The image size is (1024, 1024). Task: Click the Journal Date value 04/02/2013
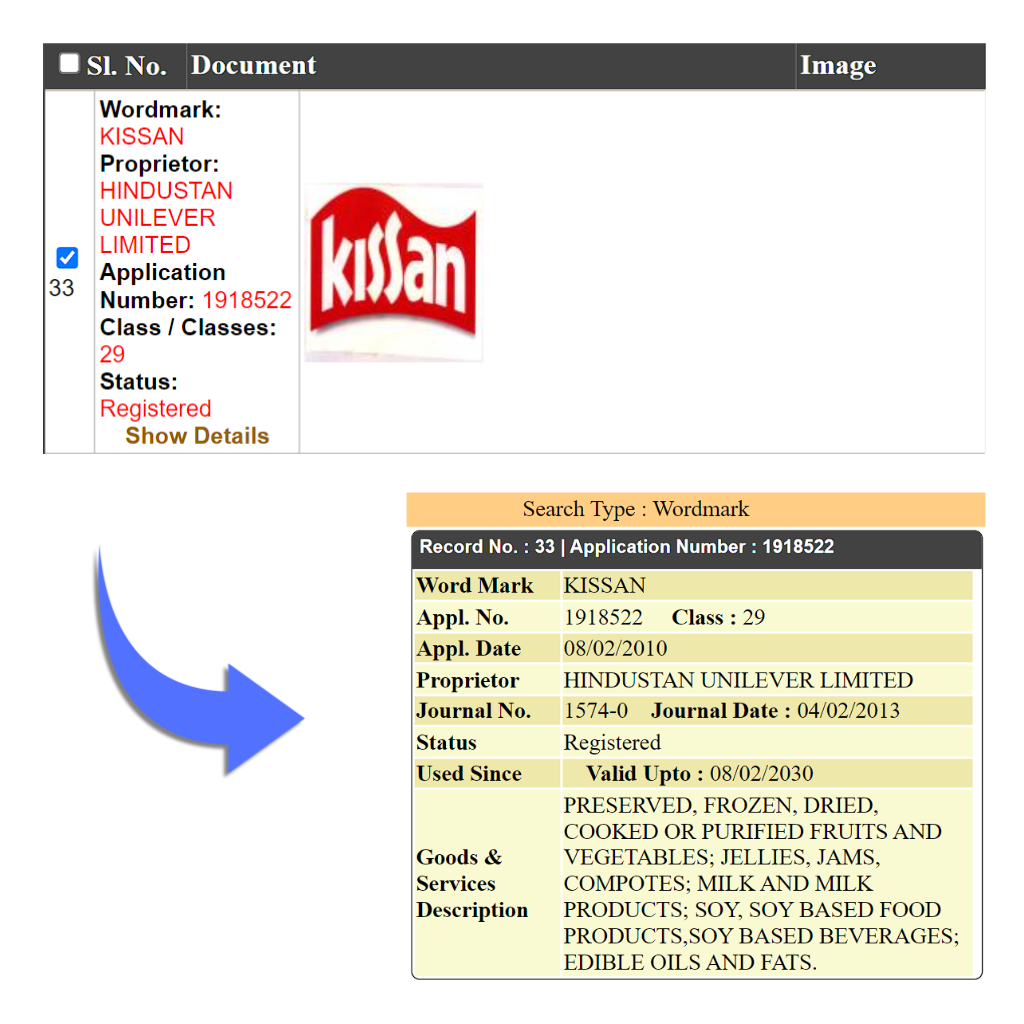pos(848,711)
